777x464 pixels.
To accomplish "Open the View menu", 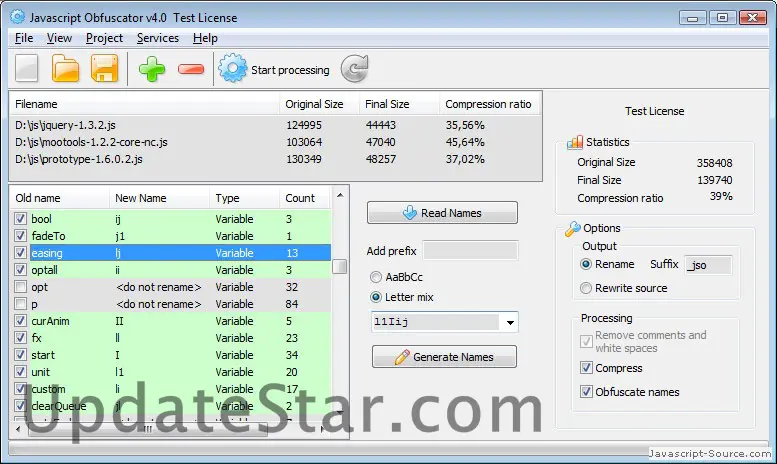I will click(x=59, y=38).
